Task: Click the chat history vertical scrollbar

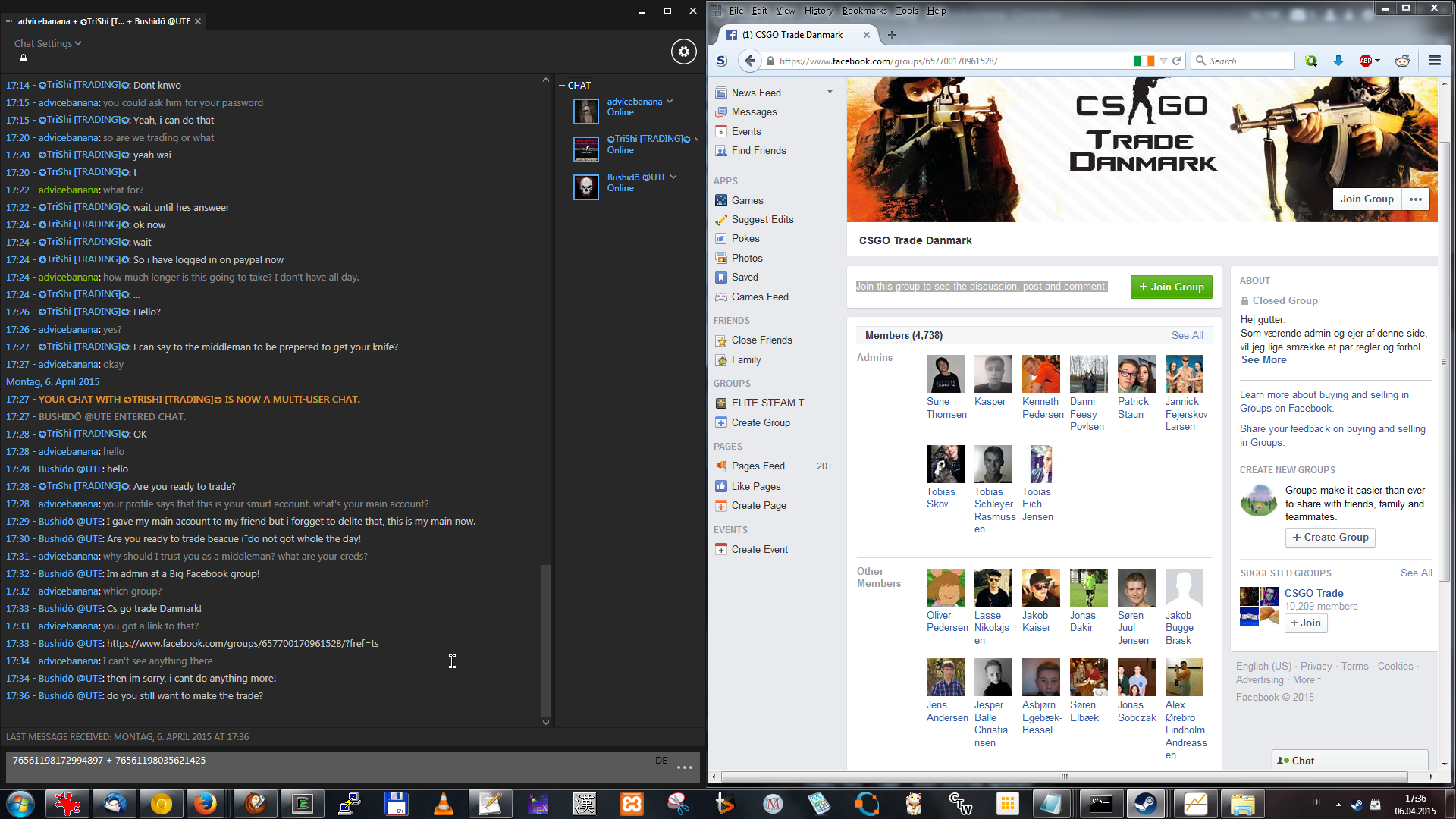Action: tap(545, 641)
